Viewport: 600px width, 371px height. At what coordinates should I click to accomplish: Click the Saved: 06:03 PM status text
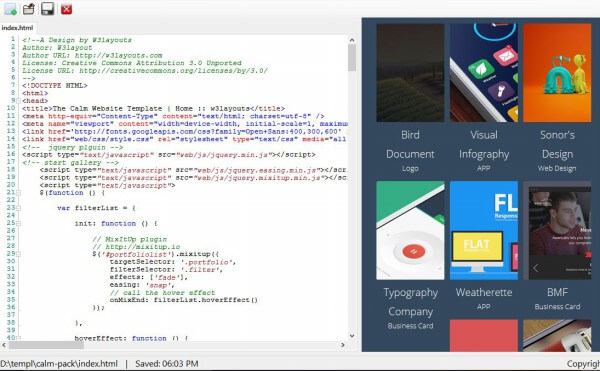pos(166,363)
